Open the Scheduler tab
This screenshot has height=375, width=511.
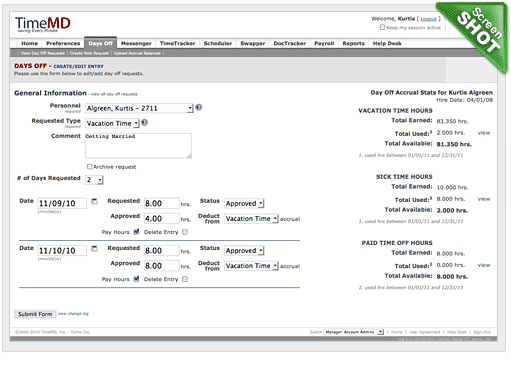click(218, 43)
